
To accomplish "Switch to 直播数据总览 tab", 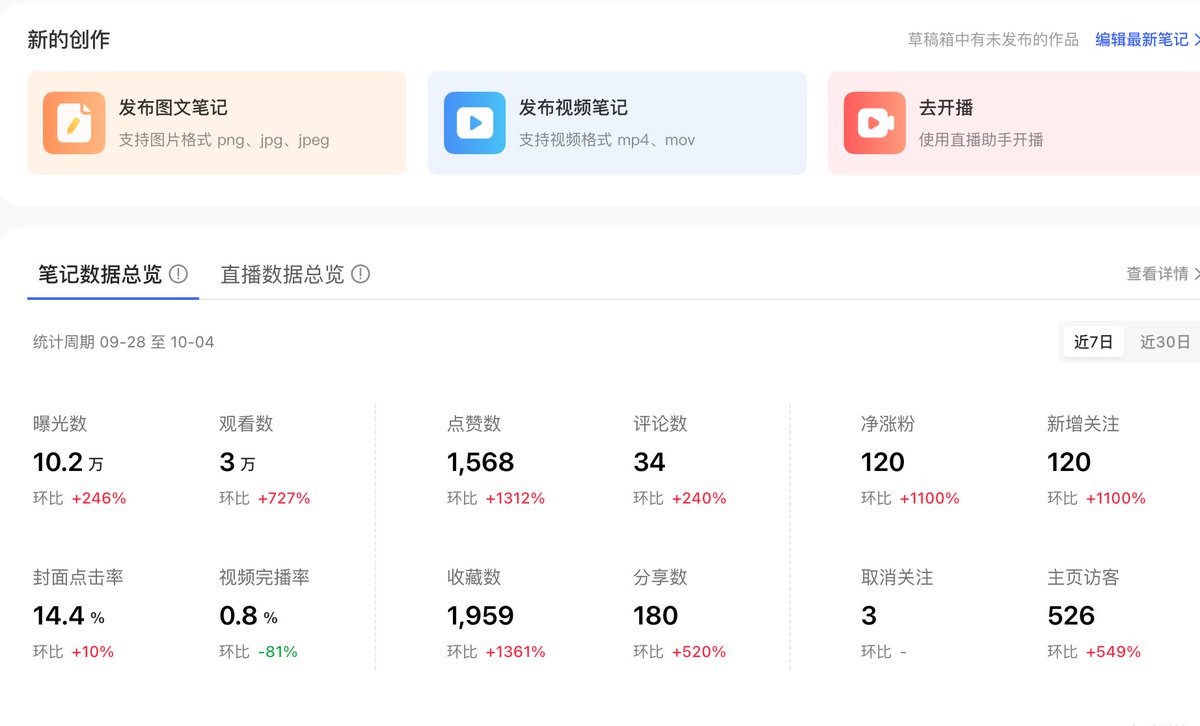I will [x=282, y=274].
